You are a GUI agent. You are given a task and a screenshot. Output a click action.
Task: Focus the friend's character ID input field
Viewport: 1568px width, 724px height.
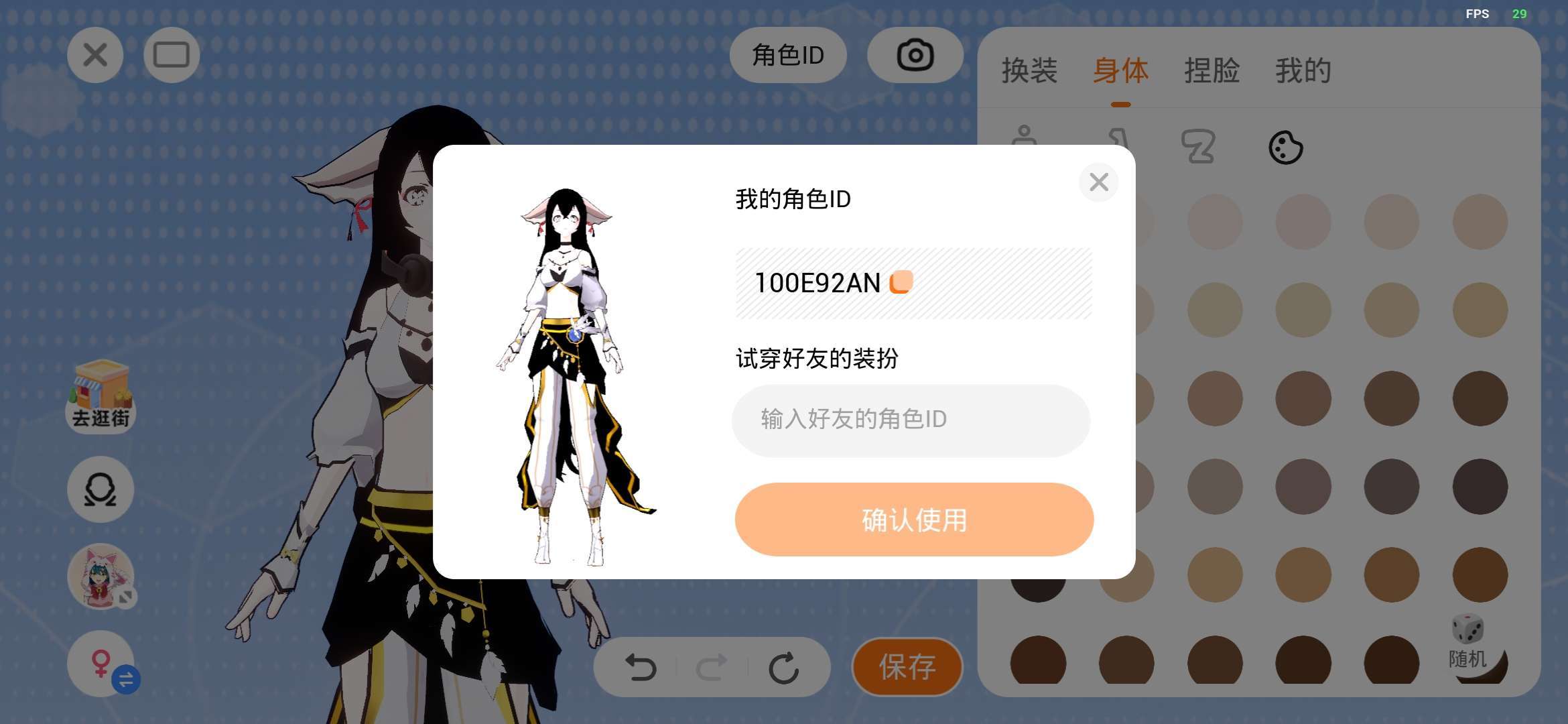click(911, 420)
